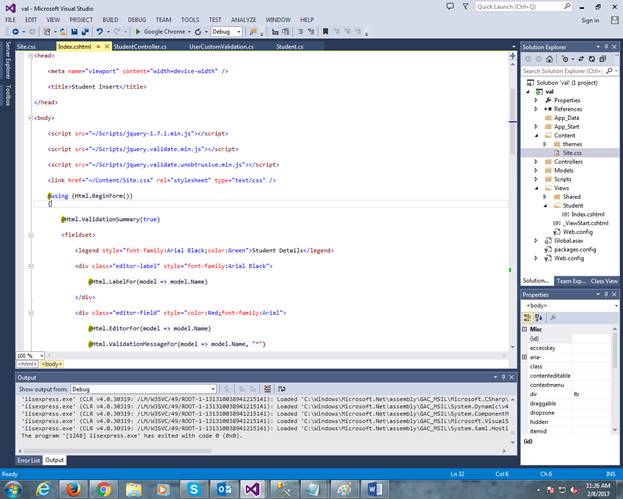
Task: Open Firefox from the Windows taskbar
Action: coord(72,488)
